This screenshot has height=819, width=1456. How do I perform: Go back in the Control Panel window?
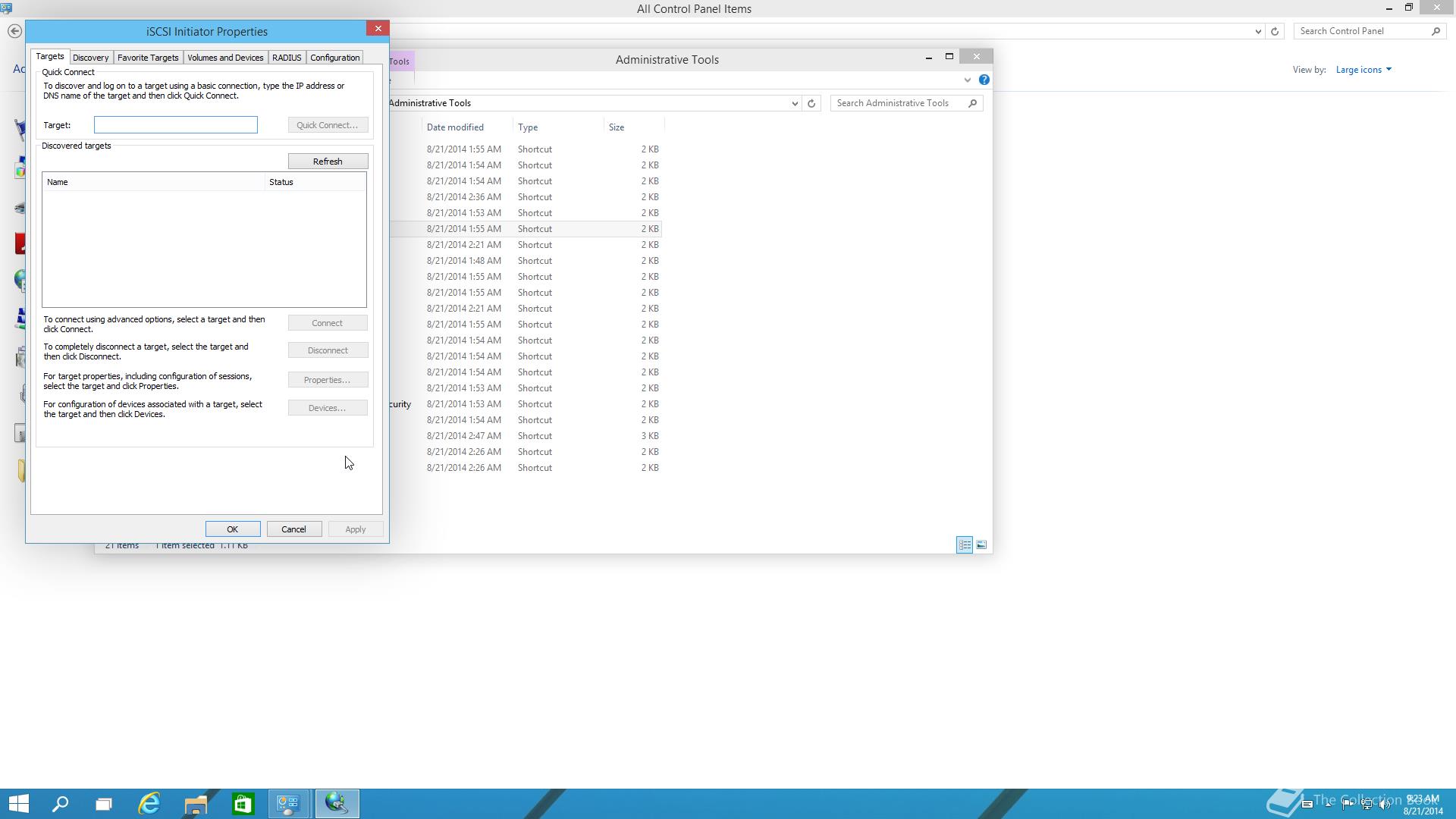coord(14,31)
